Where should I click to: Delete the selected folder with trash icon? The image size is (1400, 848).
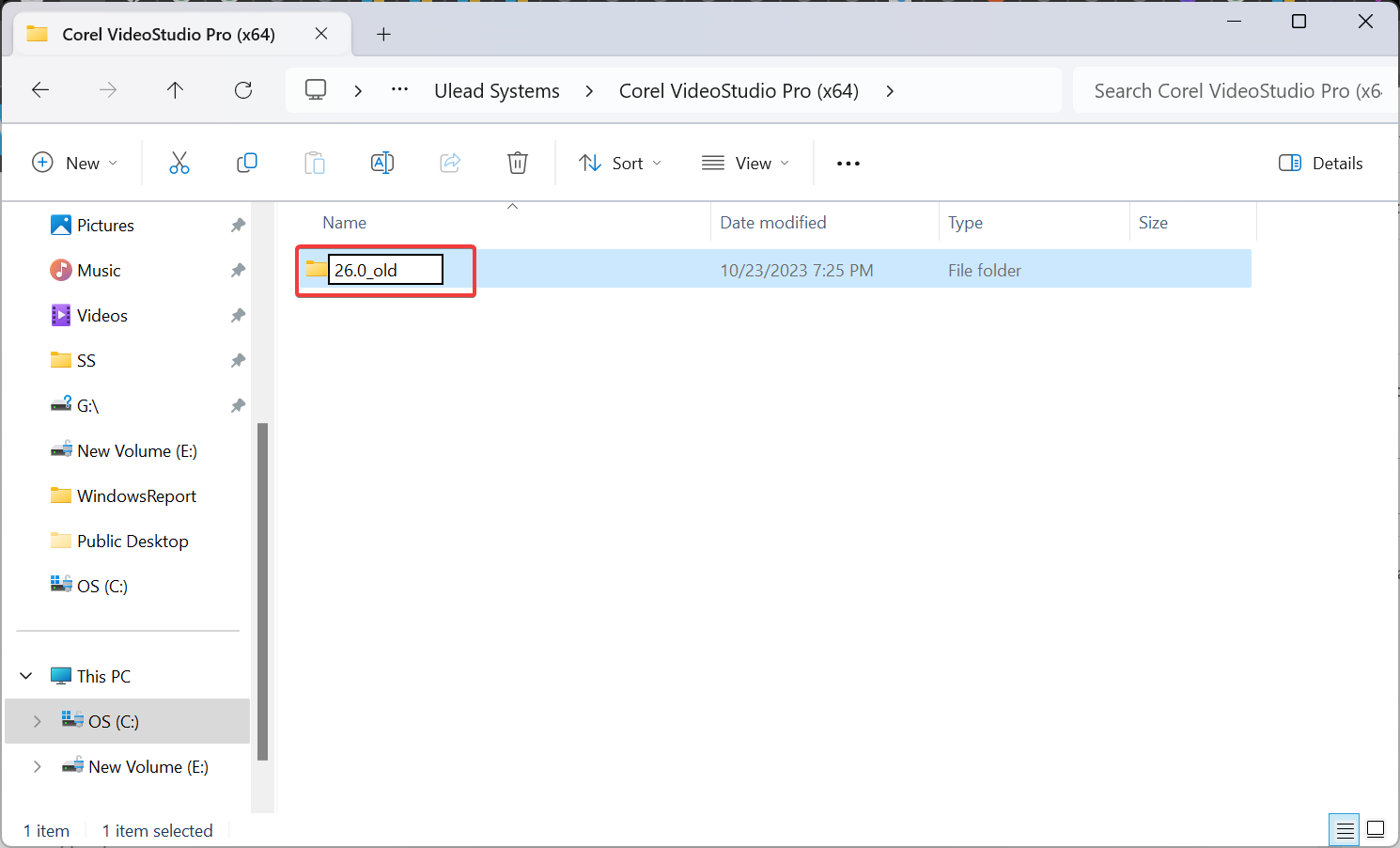[x=518, y=163]
